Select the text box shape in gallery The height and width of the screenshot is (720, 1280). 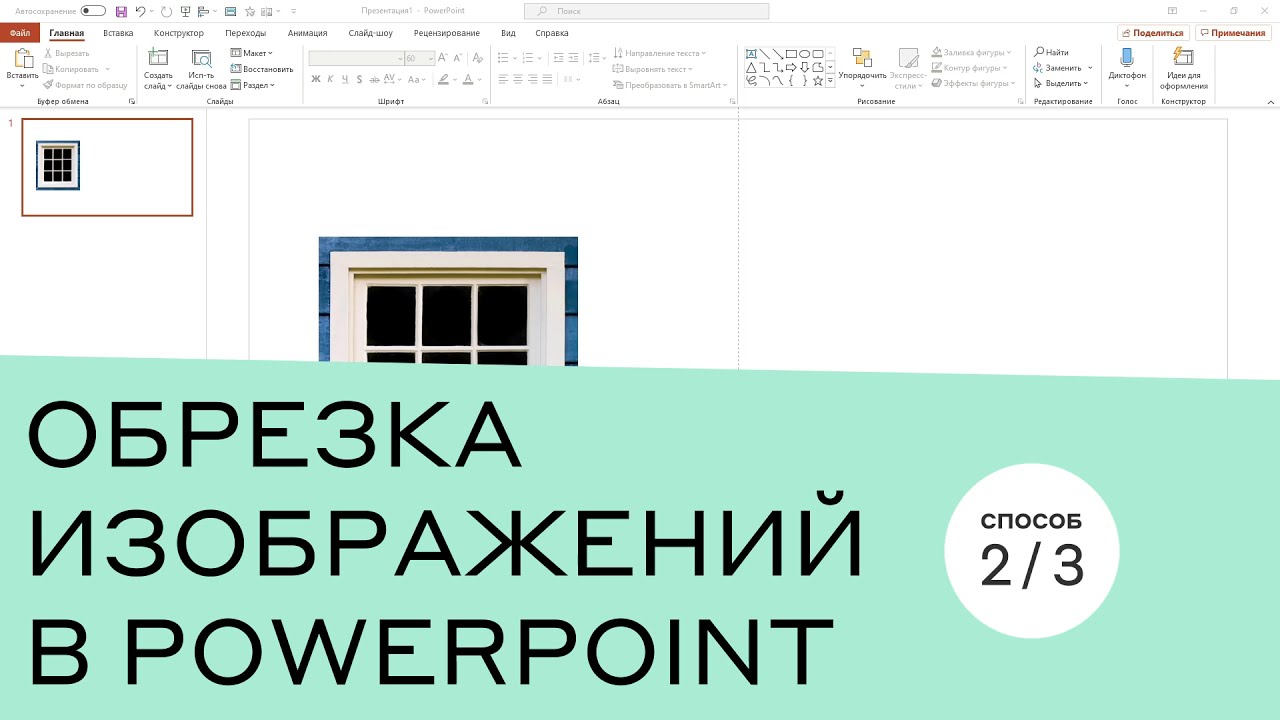(751, 54)
